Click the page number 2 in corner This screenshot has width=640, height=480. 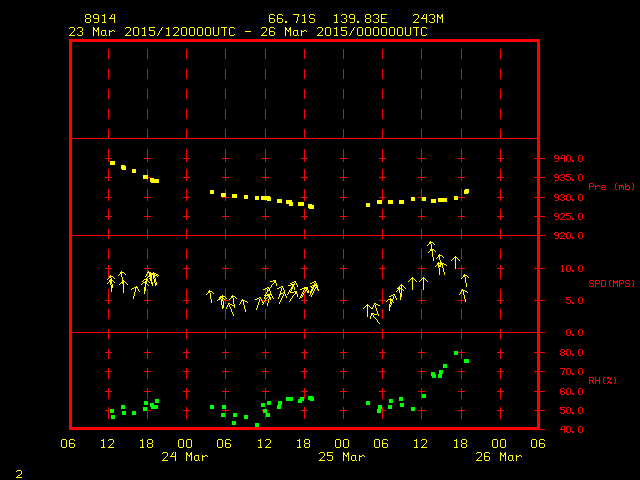[18, 472]
